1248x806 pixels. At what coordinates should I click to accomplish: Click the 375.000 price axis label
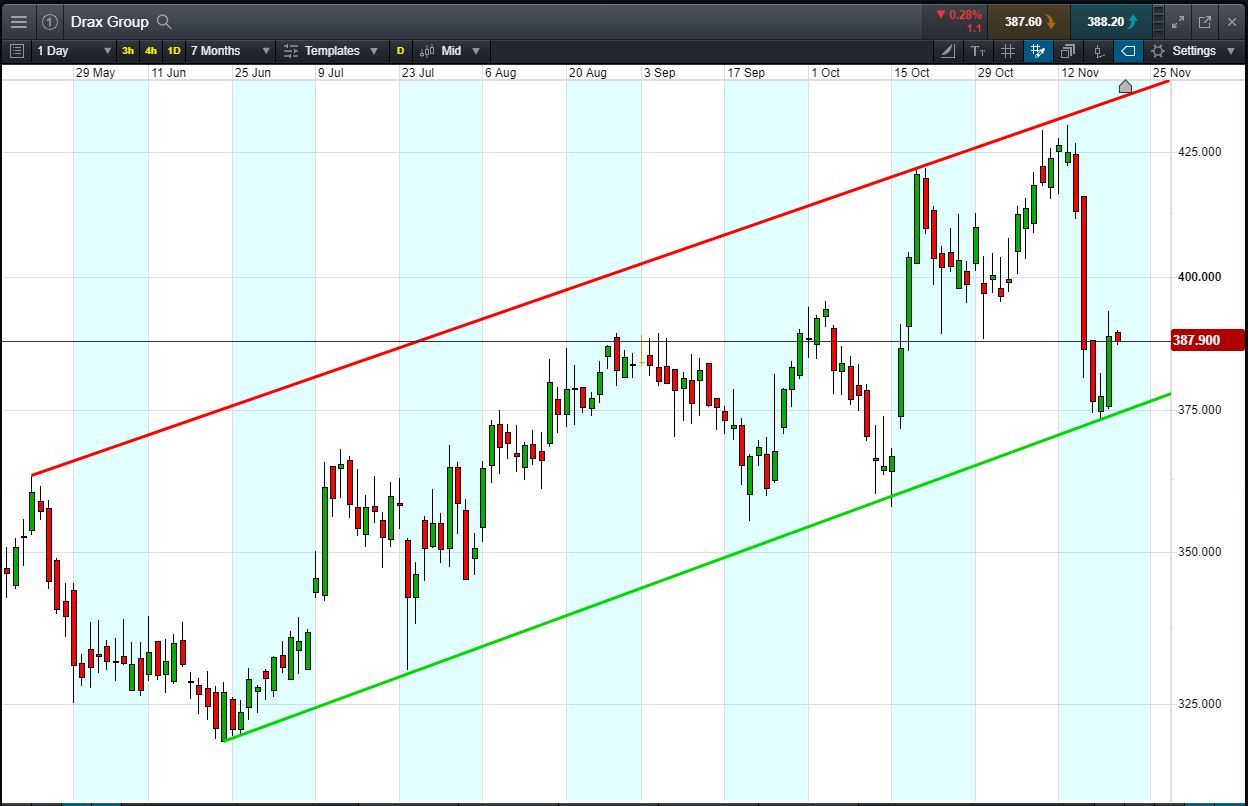(x=1198, y=410)
